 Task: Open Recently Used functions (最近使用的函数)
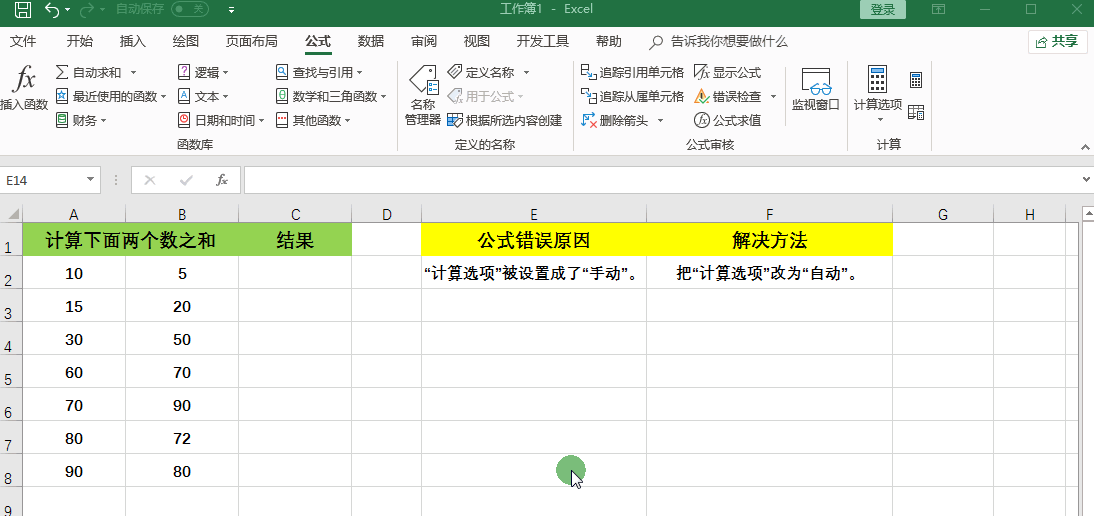pyautogui.click(x=110, y=96)
